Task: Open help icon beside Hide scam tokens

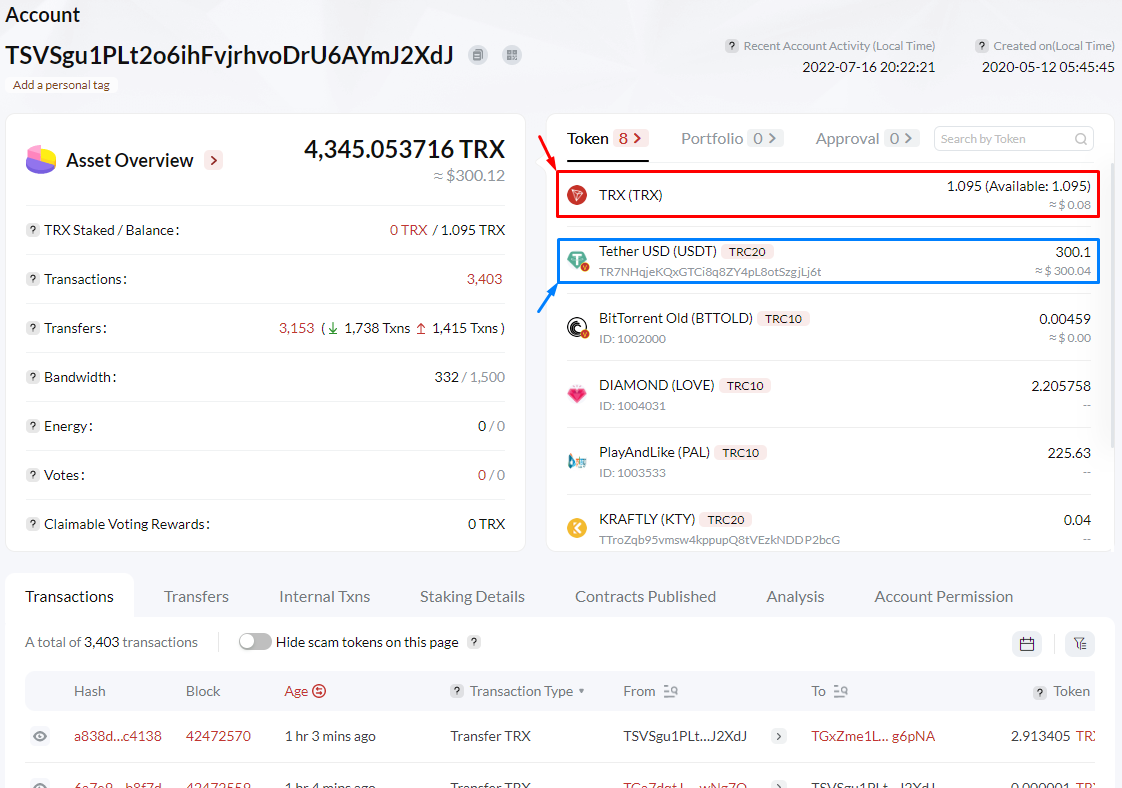Action: pyautogui.click(x=474, y=642)
